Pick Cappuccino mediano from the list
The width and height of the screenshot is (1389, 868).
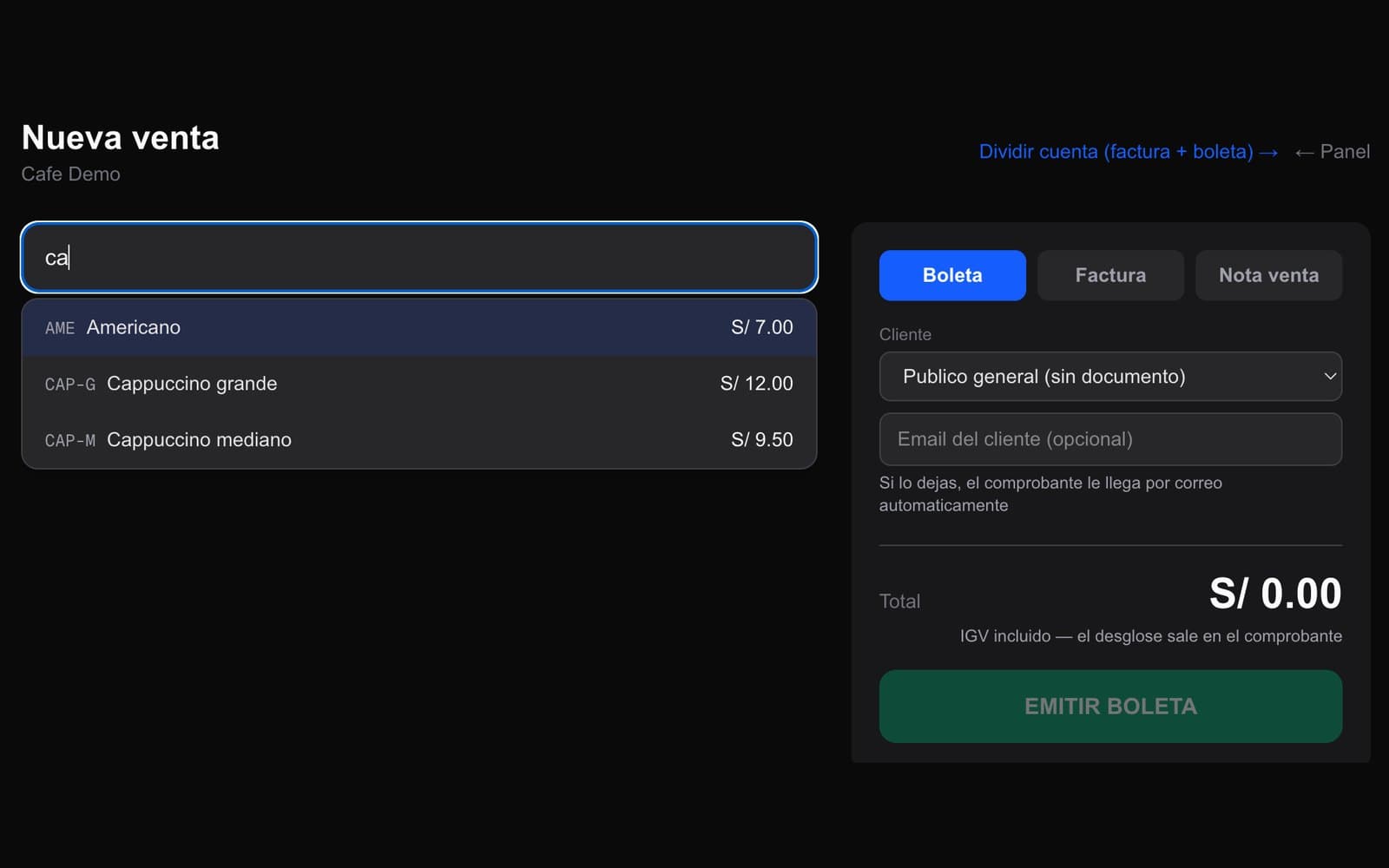click(x=419, y=440)
